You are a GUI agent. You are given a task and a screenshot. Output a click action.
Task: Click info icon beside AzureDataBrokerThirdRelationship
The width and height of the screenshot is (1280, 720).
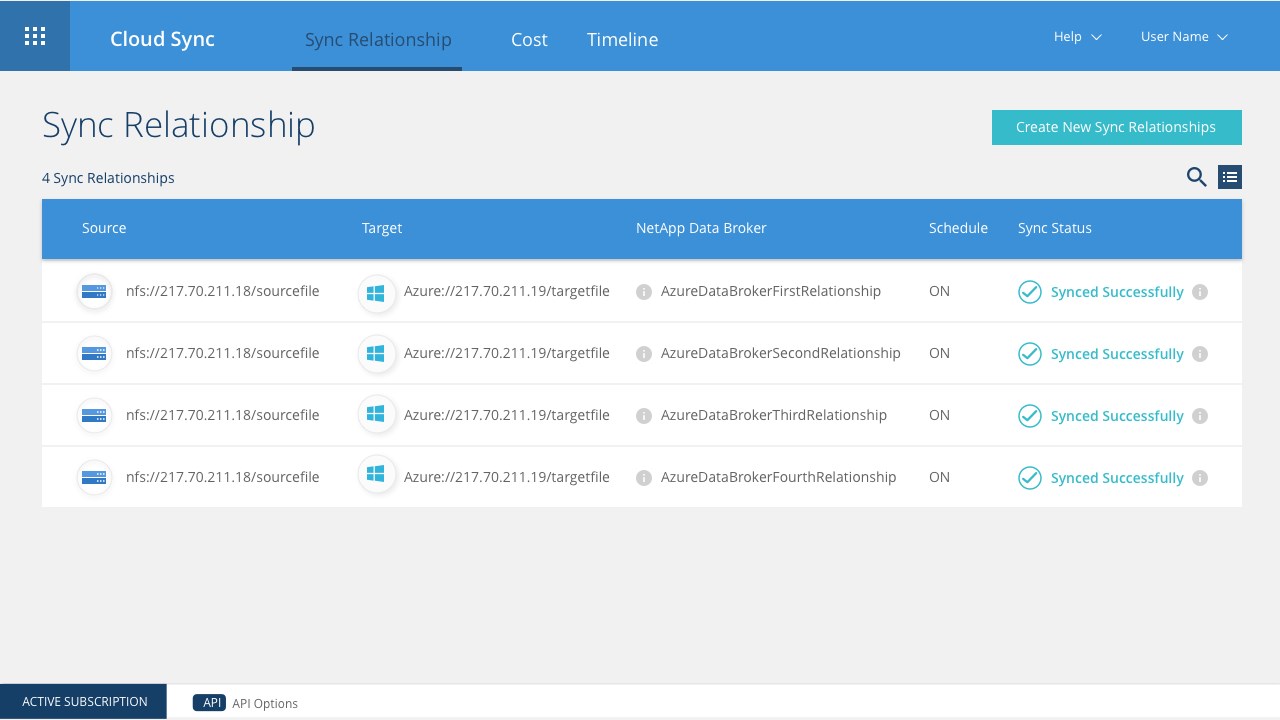pyautogui.click(x=644, y=416)
